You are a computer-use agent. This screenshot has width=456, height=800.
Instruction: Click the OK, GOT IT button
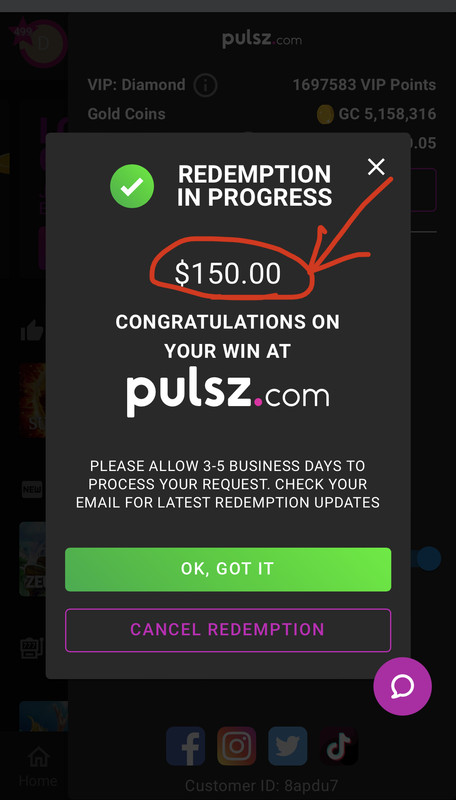pos(228,569)
